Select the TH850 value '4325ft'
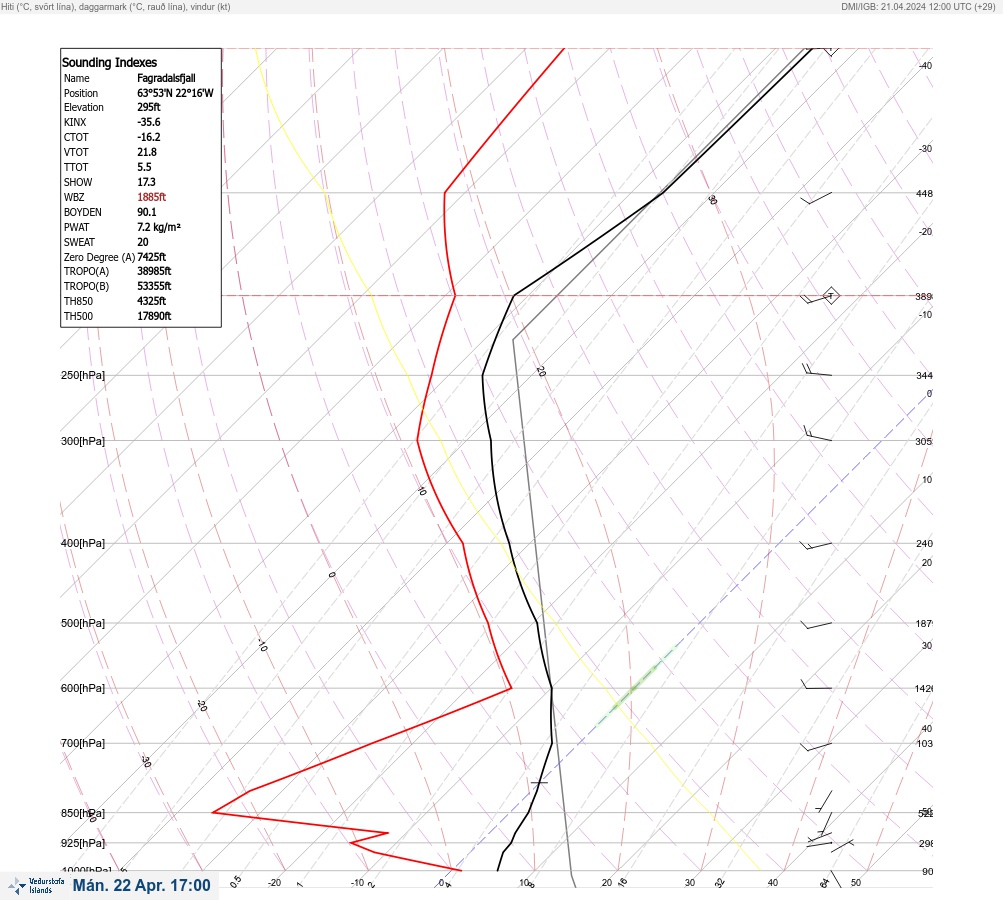This screenshot has height=900, width=1003. click(152, 301)
